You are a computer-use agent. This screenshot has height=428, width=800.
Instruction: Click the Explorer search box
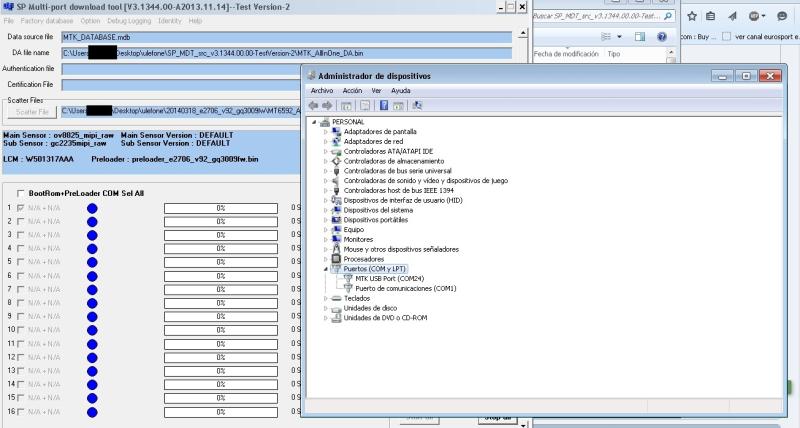[603, 16]
